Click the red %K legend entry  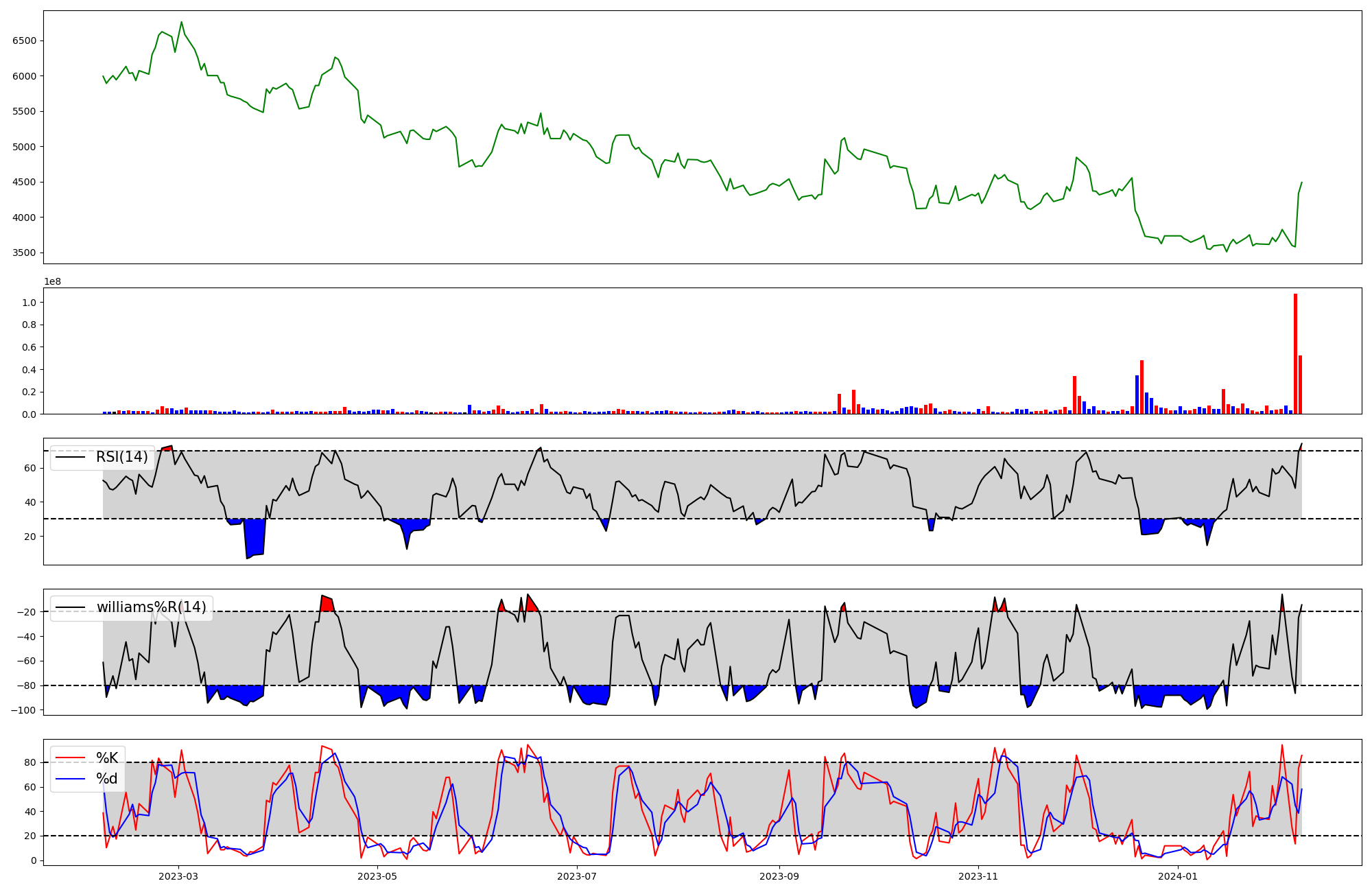[106, 758]
